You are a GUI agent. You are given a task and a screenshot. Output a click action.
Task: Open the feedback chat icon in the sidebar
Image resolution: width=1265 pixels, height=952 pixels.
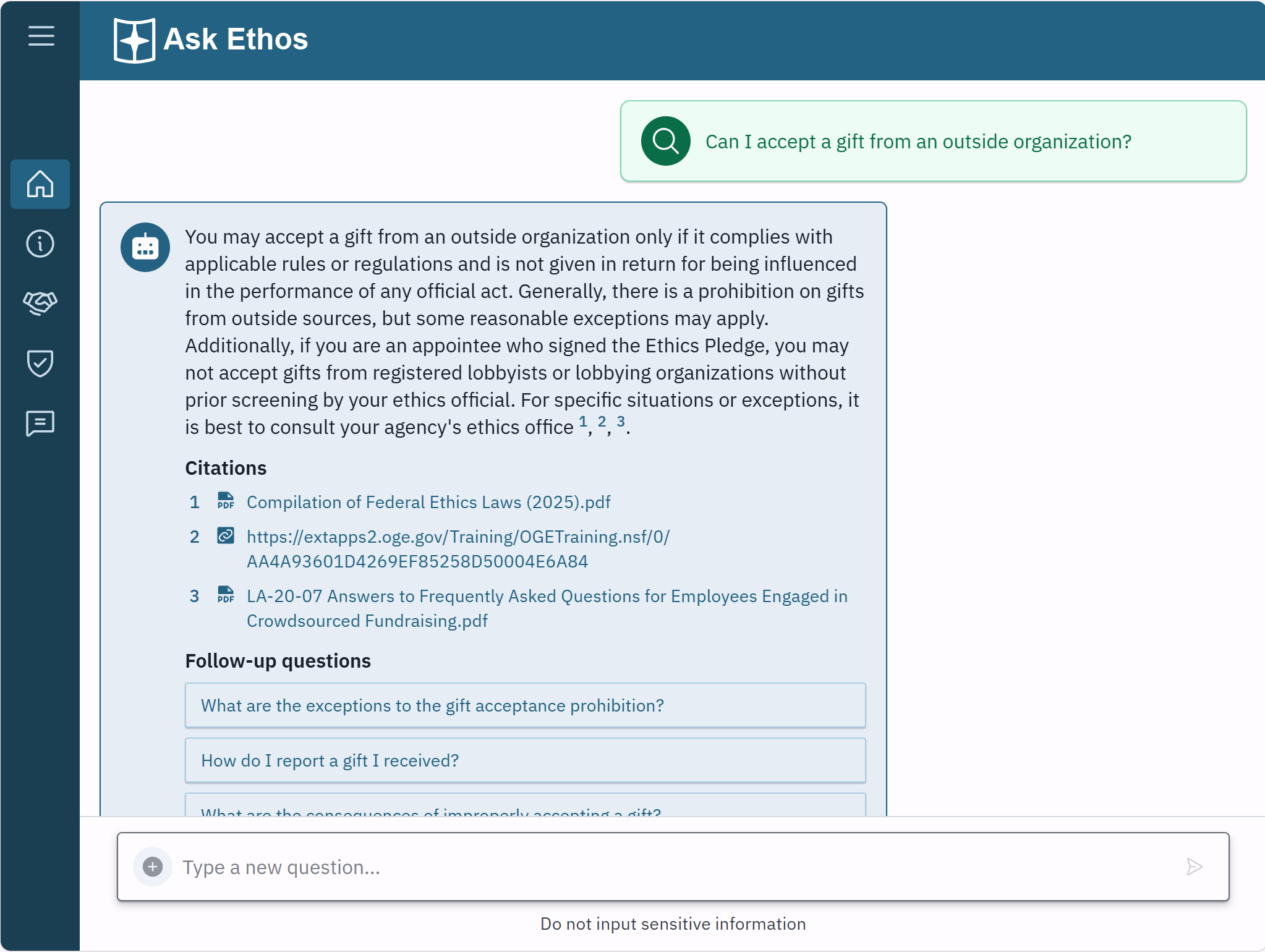coord(40,423)
